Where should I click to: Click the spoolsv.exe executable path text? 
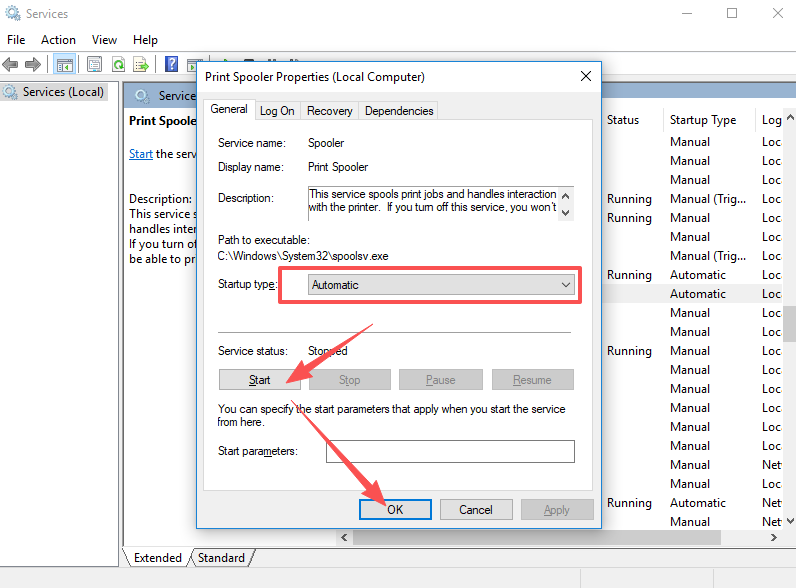point(303,256)
